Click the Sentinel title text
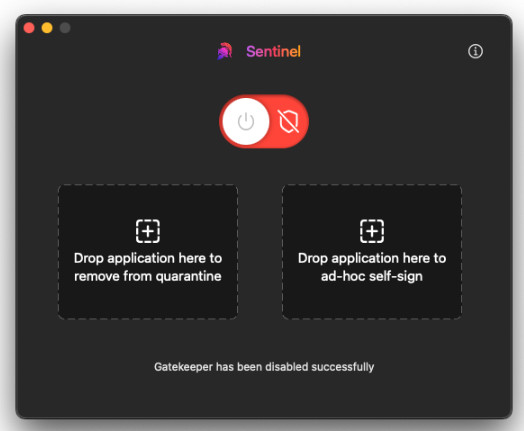This screenshot has height=431, width=524. tap(273, 51)
